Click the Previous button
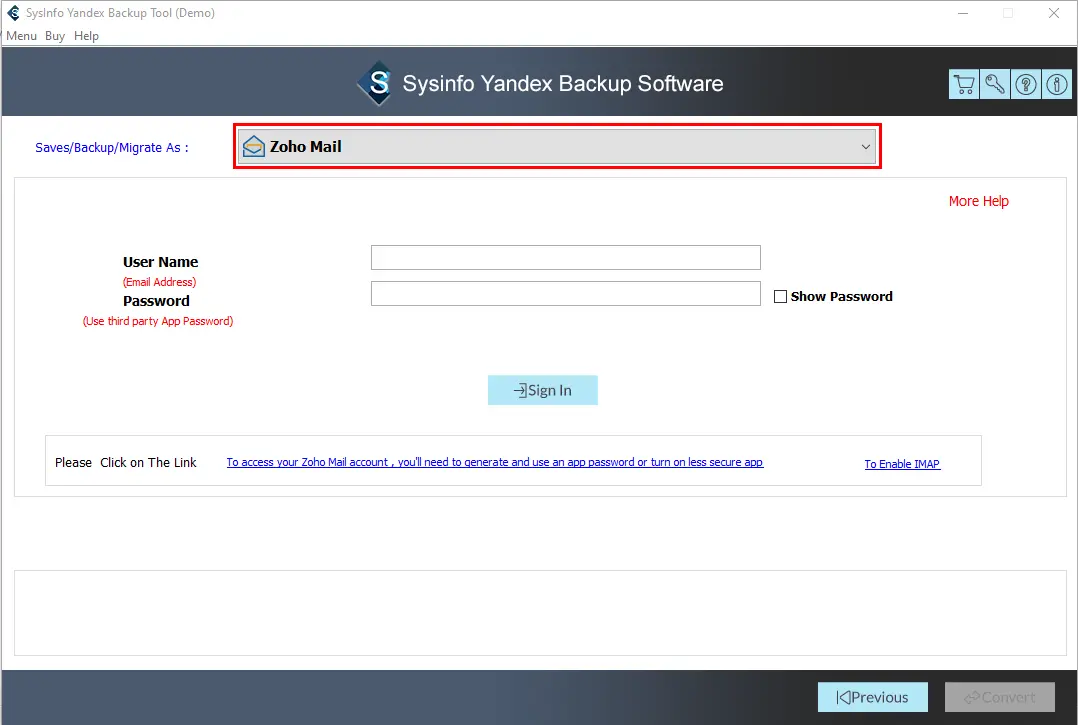Image resolution: width=1078 pixels, height=725 pixels. pyautogui.click(x=872, y=697)
